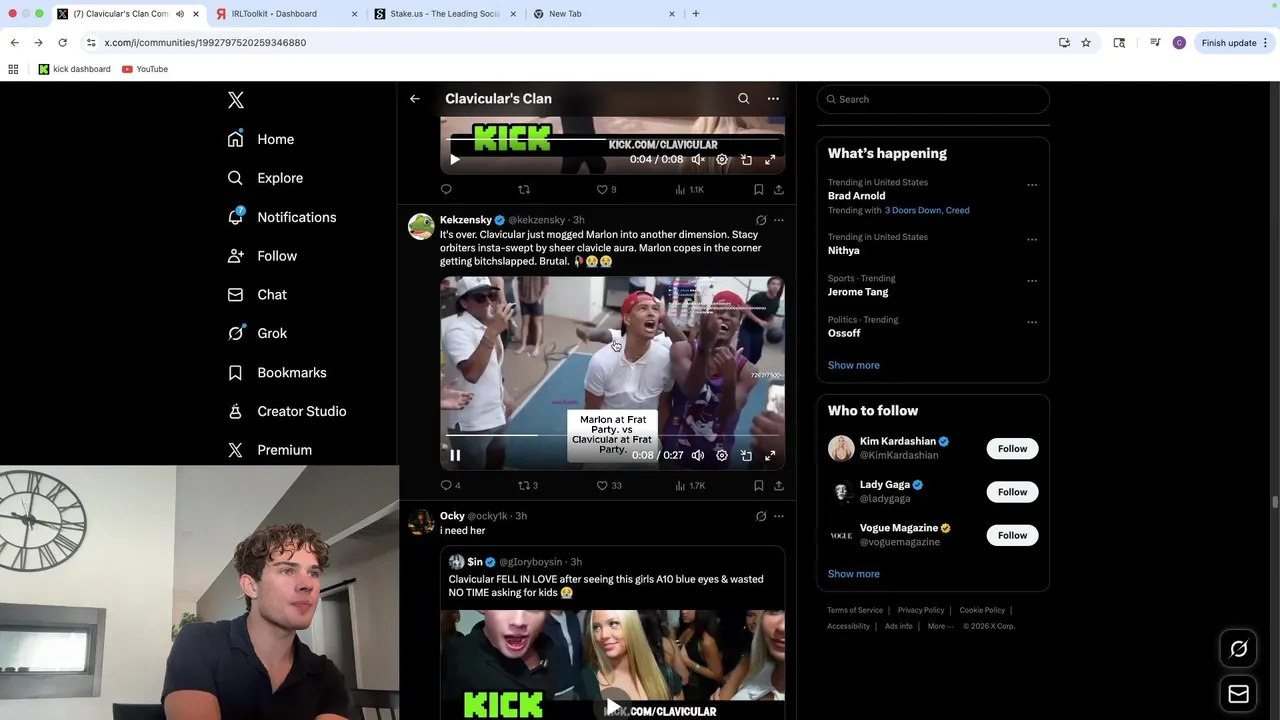Open Follow in sidebar
Screen dimensions: 1280x720
click(x=262, y=256)
